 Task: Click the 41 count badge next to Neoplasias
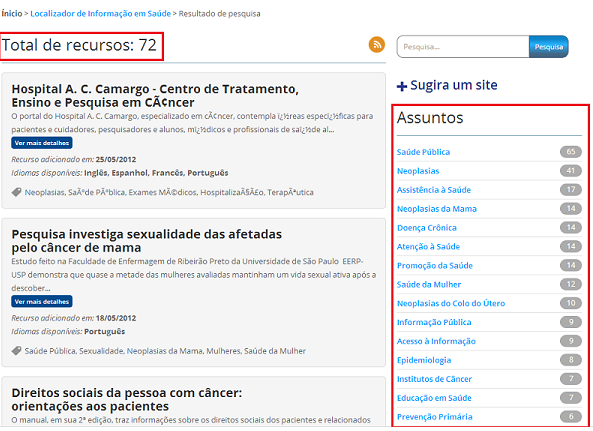571,171
